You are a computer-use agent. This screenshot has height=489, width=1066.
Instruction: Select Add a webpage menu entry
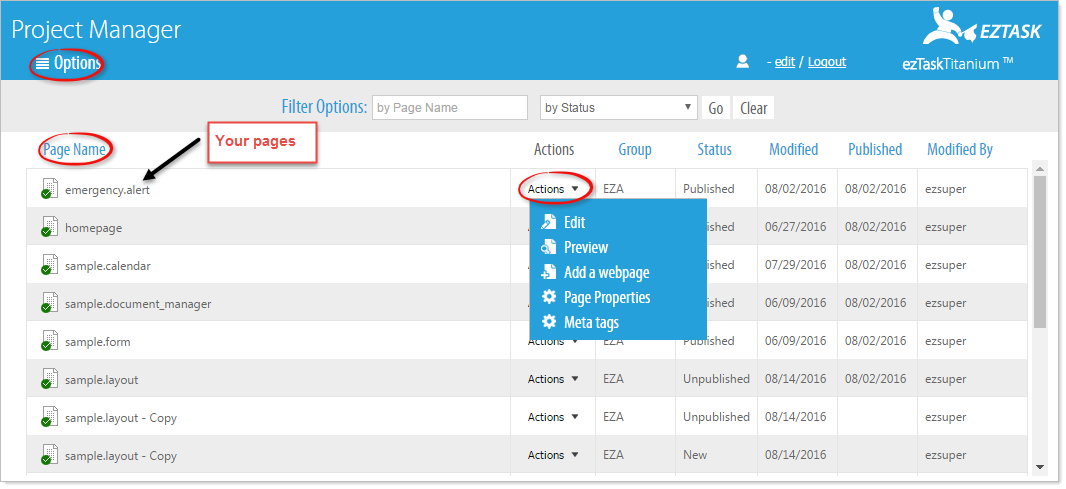[606, 272]
